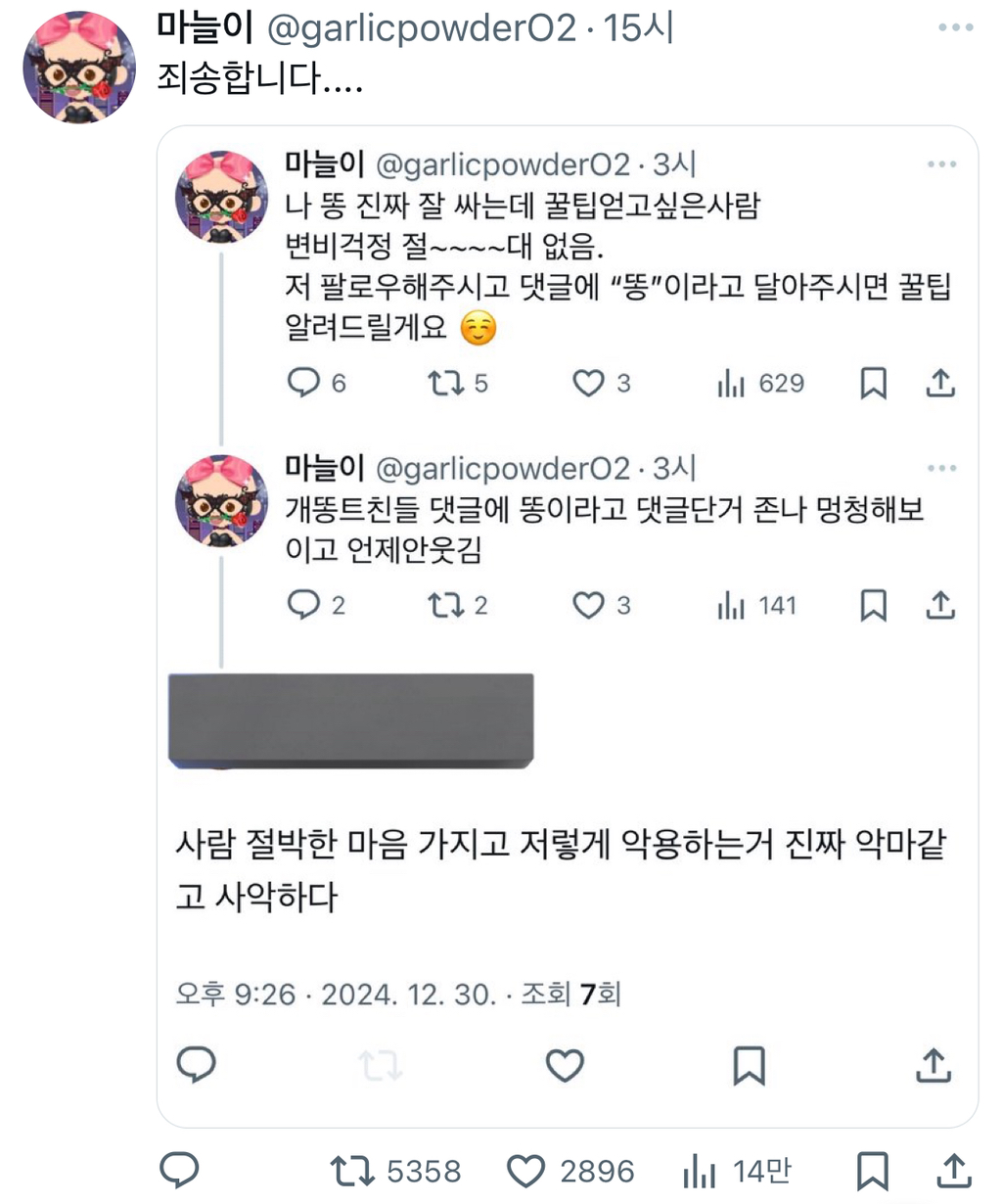
Task: Like the quoted tweet with 629 views
Action: (x=588, y=382)
